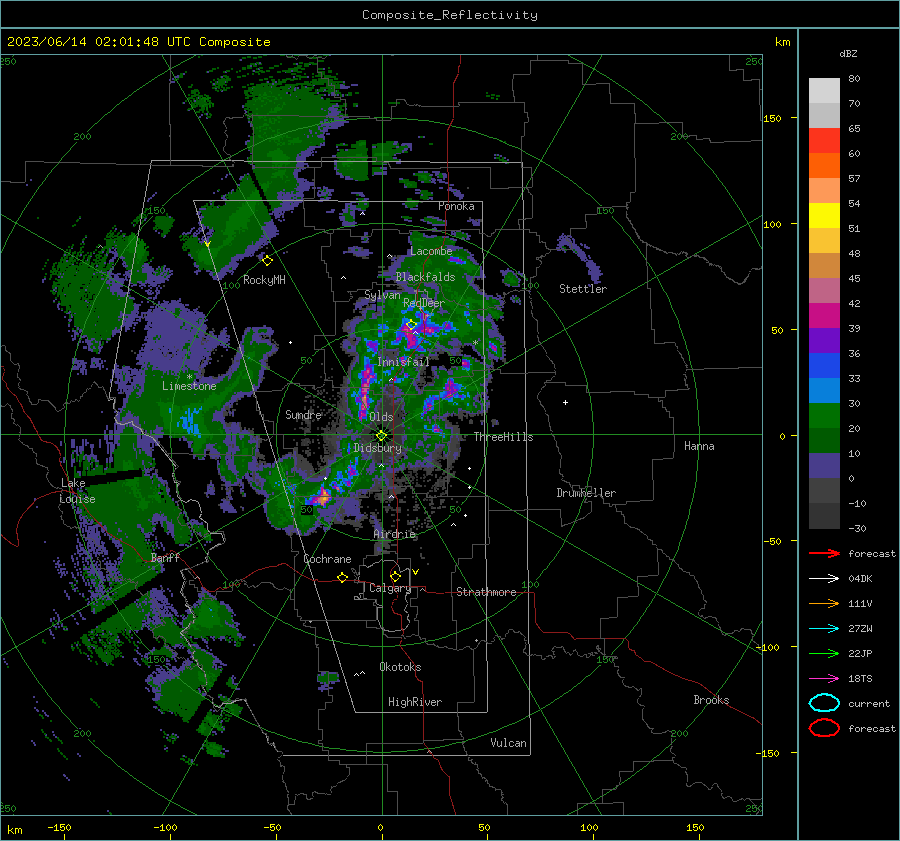
Task: Click the Sylvan label
Action: [x=382, y=295]
